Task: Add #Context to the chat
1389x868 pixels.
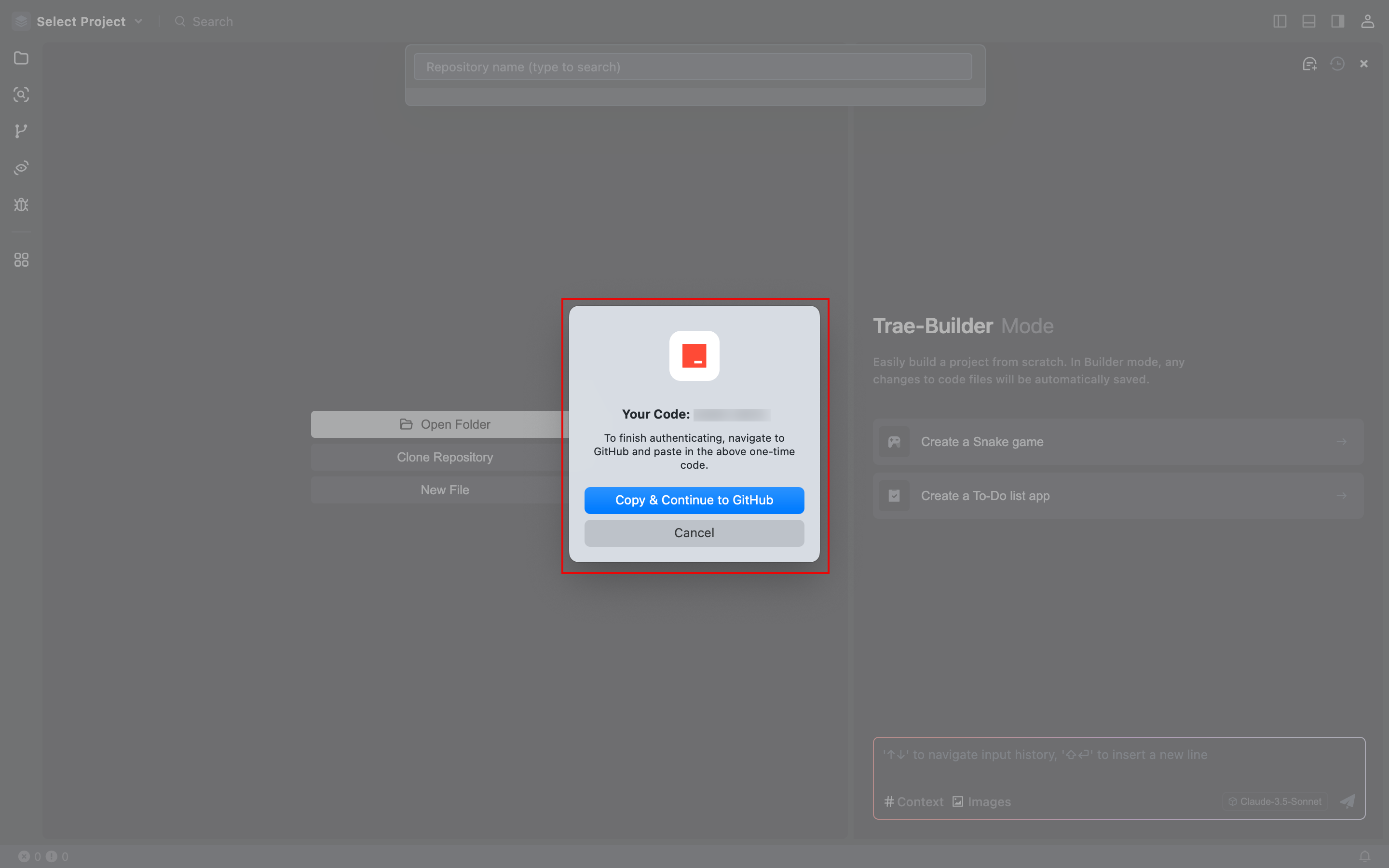Action: click(x=913, y=801)
